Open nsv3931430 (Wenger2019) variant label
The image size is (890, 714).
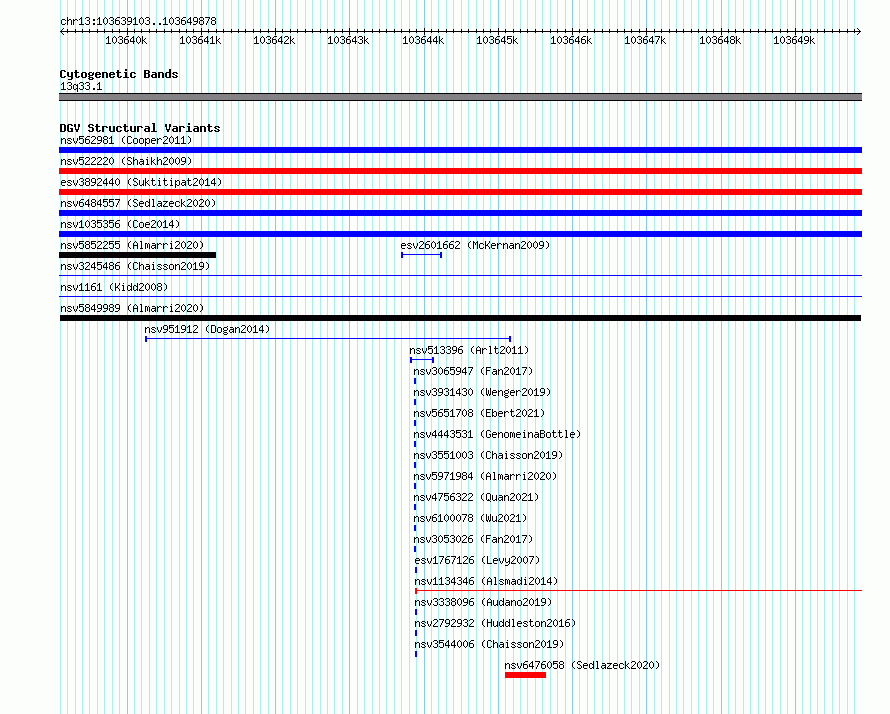(482, 392)
